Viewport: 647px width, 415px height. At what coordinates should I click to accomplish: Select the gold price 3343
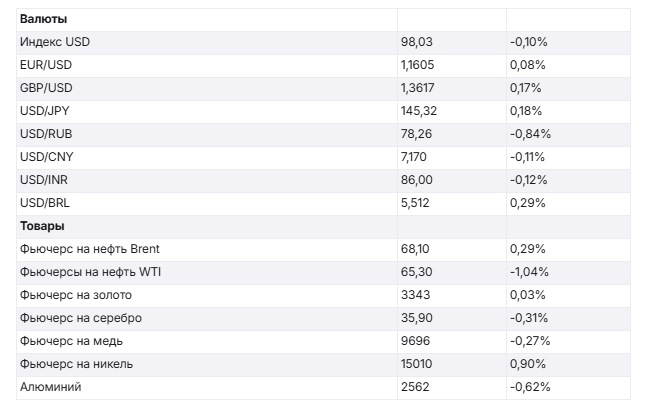tap(414, 295)
